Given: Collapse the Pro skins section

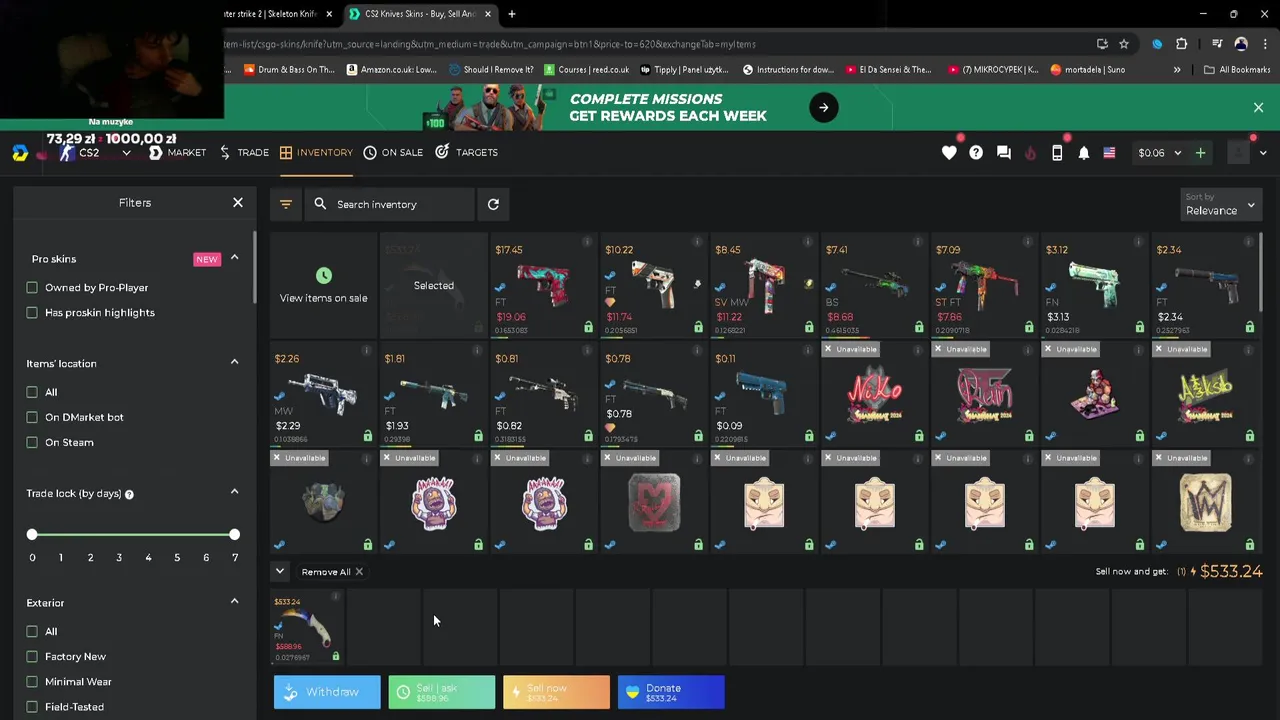Looking at the screenshot, I should point(234,258).
